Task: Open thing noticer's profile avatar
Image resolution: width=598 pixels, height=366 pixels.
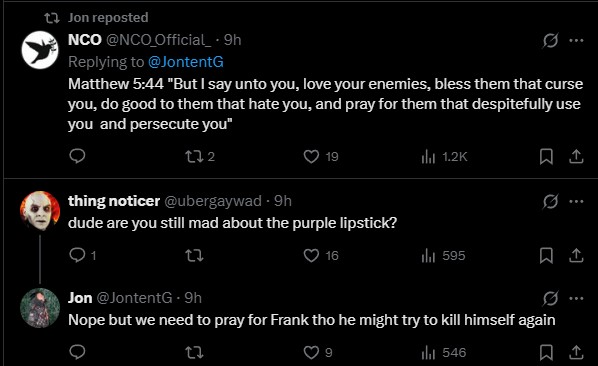Action: 40,210
